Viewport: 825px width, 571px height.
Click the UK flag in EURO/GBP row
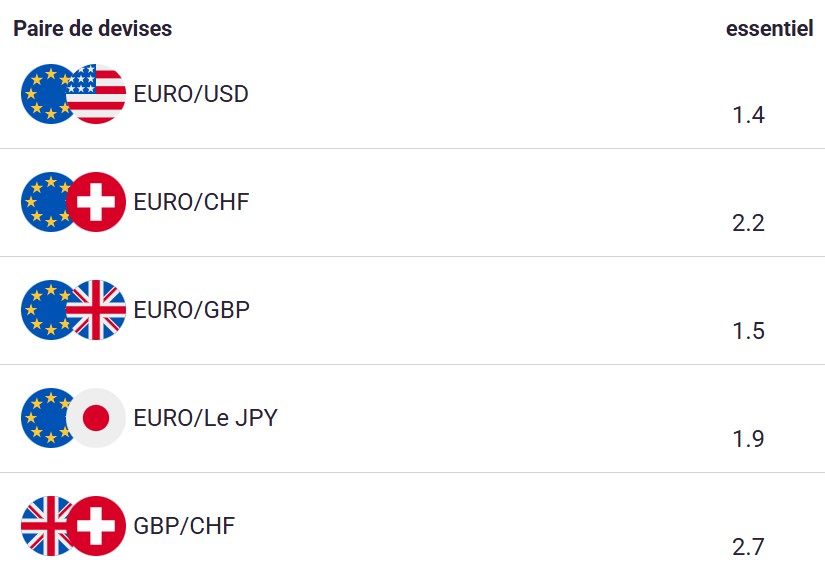99,310
